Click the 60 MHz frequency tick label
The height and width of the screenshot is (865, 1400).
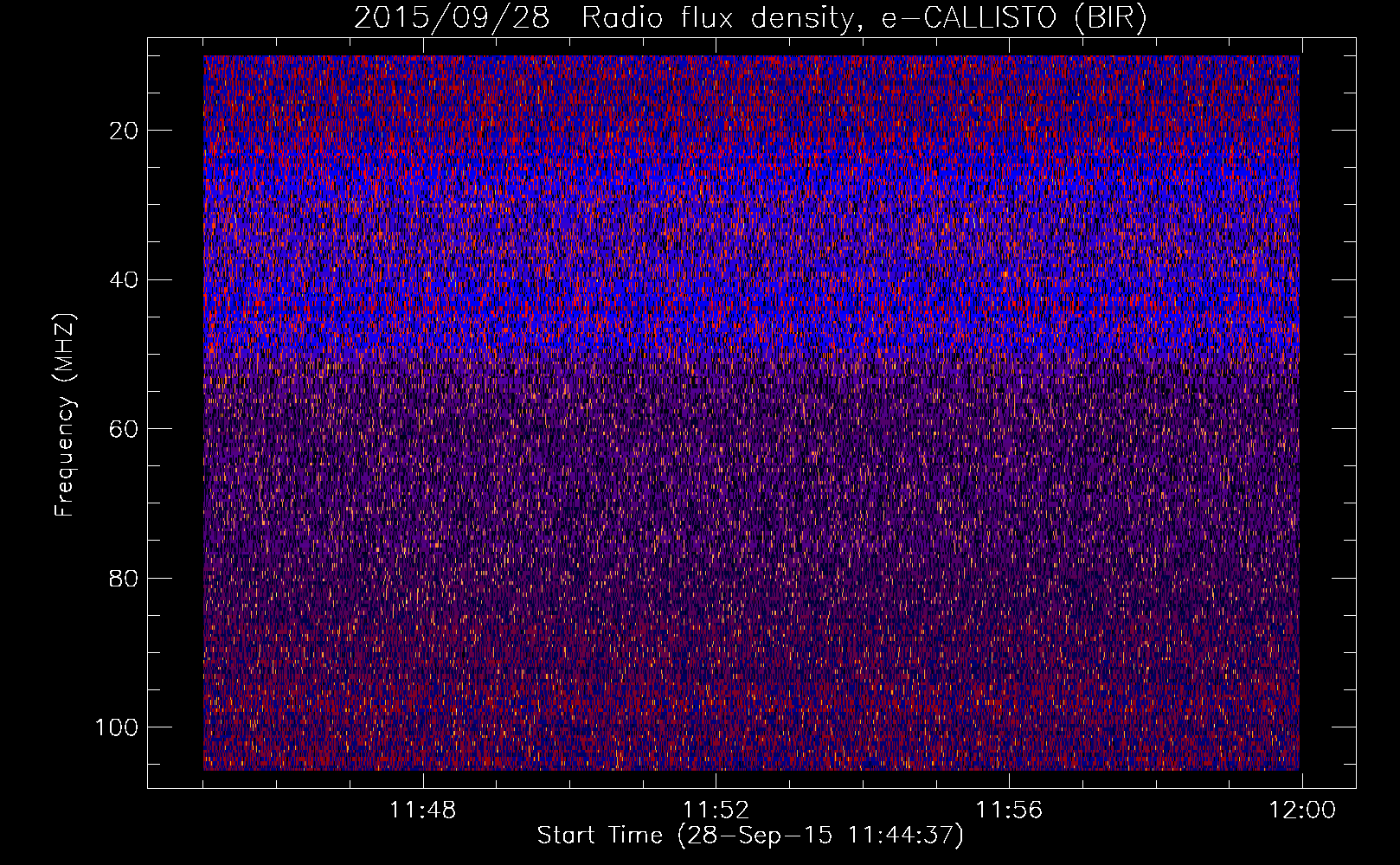point(124,429)
